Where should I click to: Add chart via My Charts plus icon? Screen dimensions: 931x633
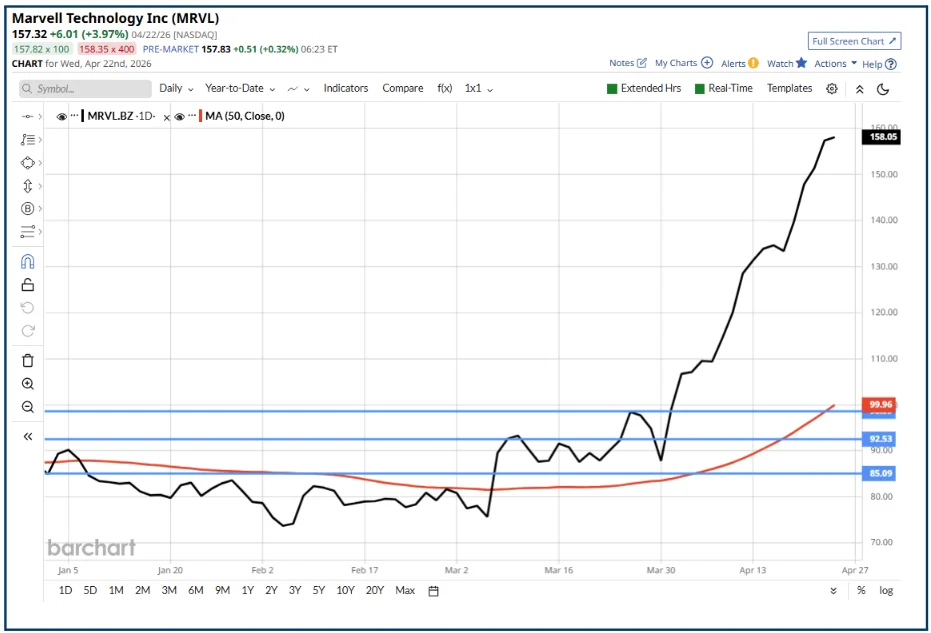pos(707,62)
